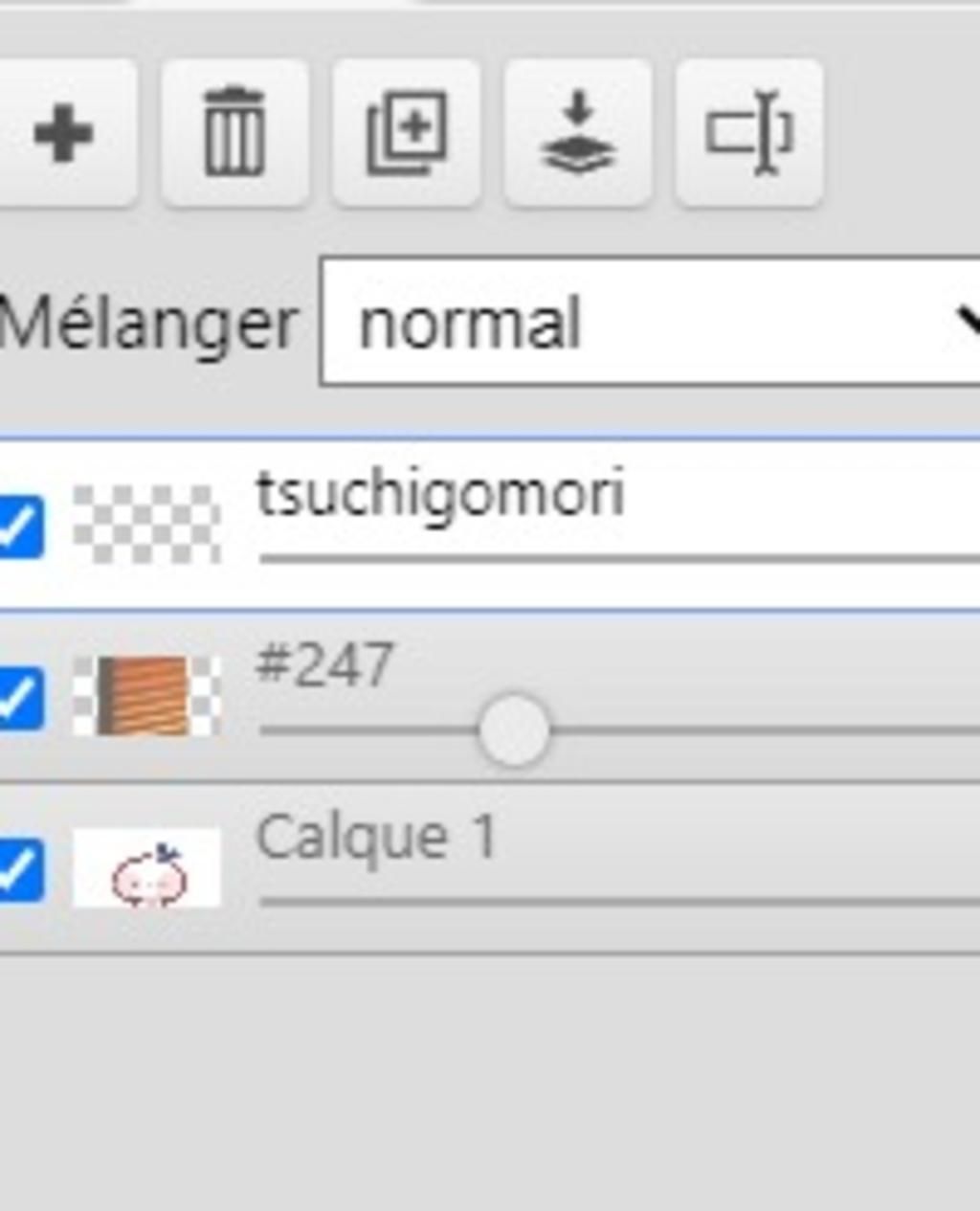The height and width of the screenshot is (1211, 980).
Task: Click the opacity slider handle on #247
Action: [x=514, y=731]
